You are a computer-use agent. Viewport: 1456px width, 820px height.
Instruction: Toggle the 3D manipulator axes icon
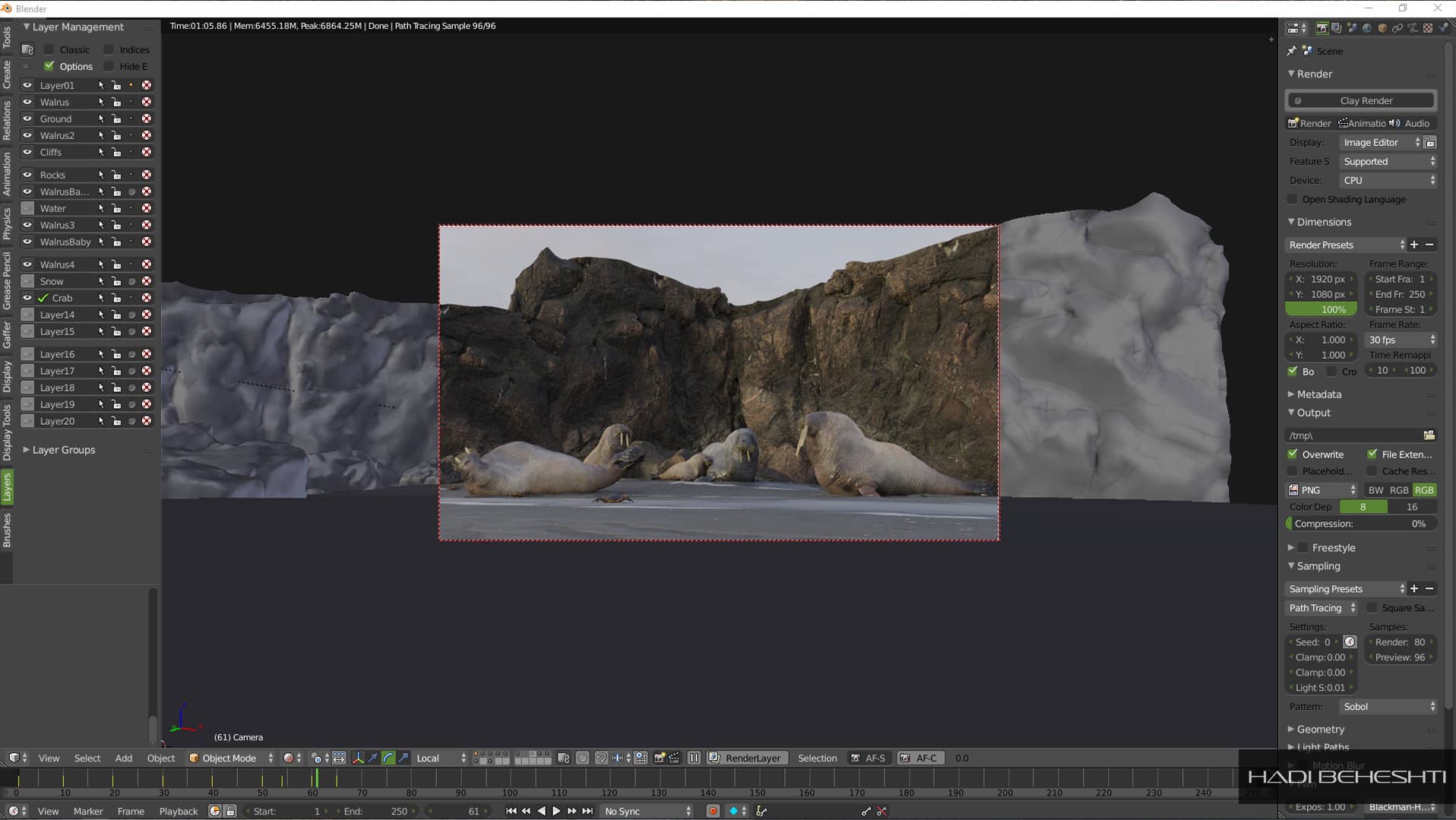358,758
